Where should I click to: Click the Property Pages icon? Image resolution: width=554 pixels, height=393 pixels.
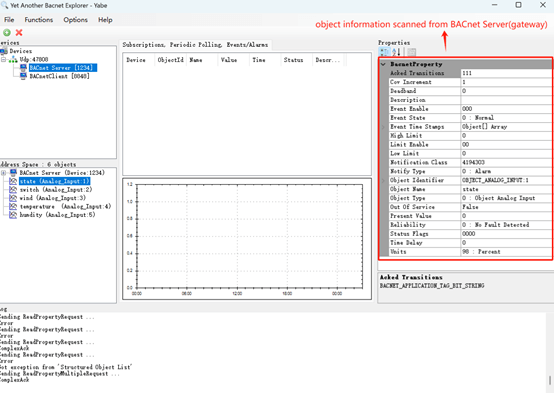[x=411, y=52]
